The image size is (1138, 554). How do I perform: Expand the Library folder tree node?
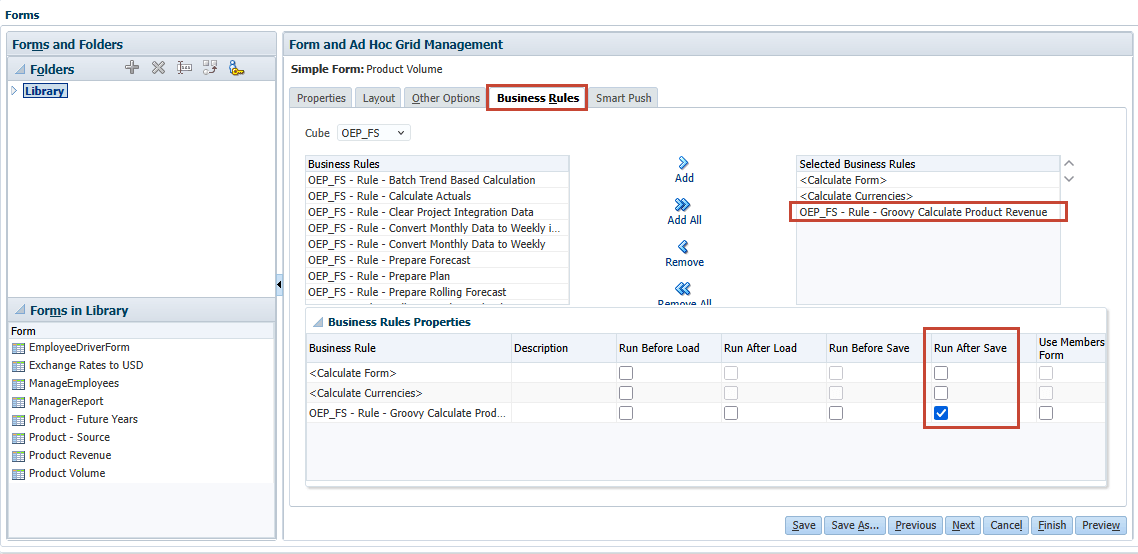[x=14, y=91]
